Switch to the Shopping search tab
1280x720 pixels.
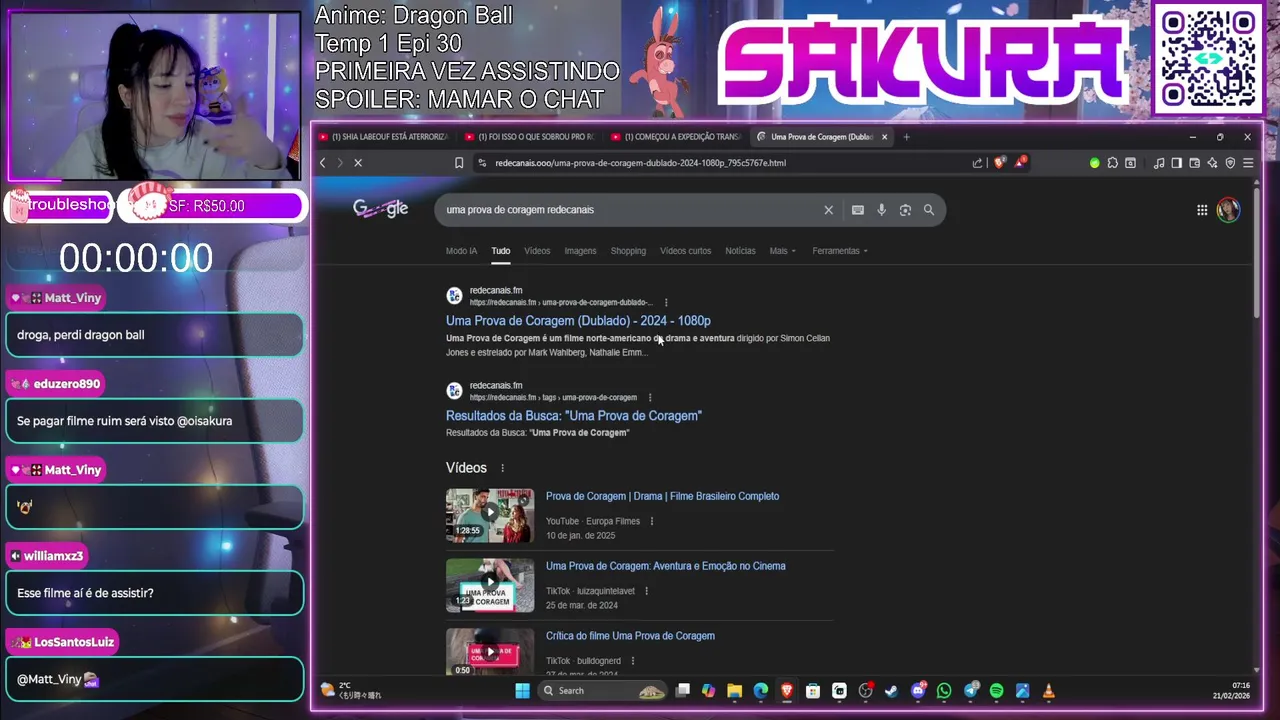628,251
